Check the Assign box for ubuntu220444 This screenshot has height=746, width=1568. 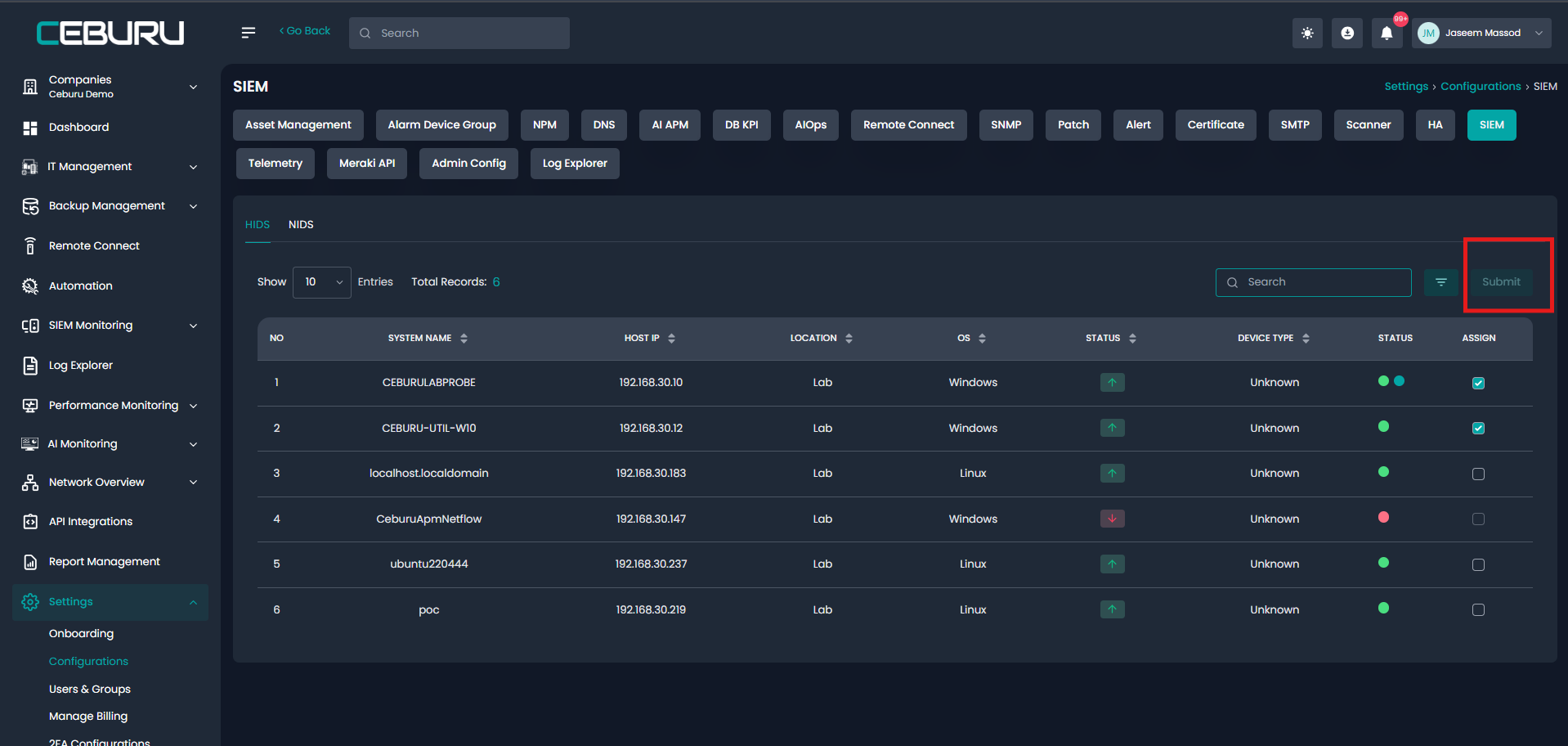pos(1478,564)
